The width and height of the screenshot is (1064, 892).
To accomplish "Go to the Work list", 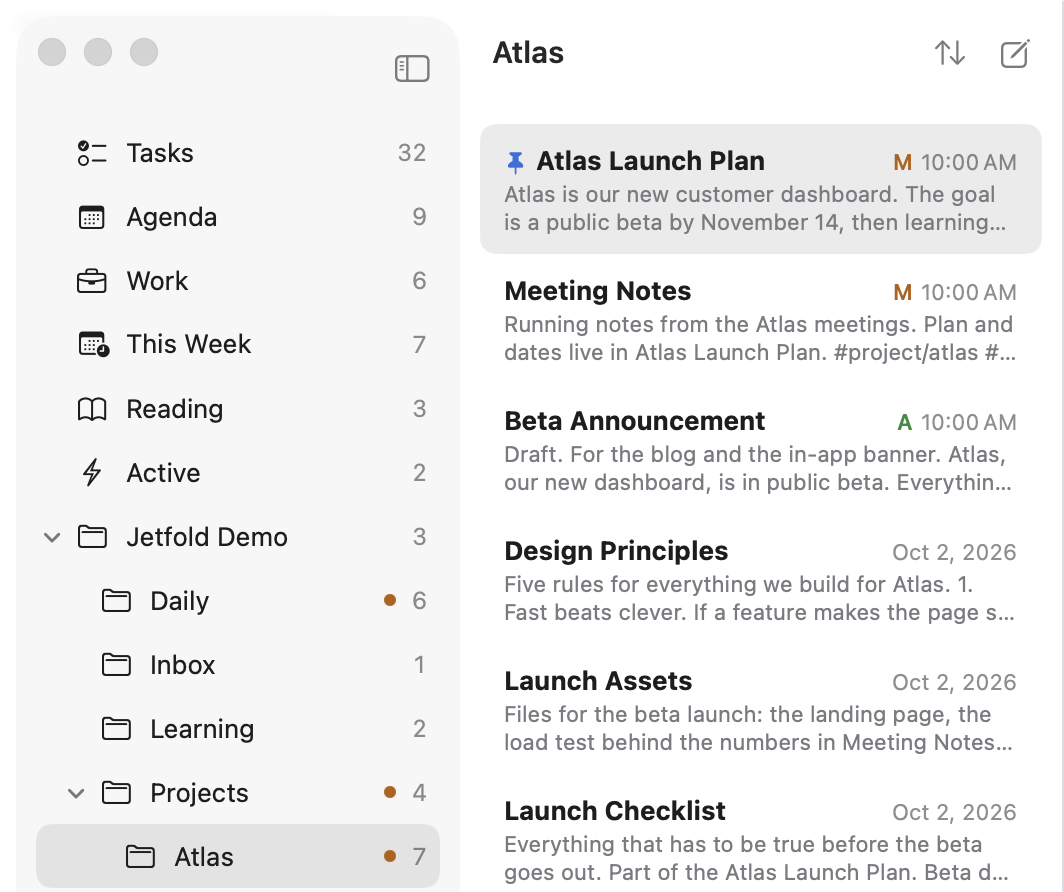I will 238,281.
